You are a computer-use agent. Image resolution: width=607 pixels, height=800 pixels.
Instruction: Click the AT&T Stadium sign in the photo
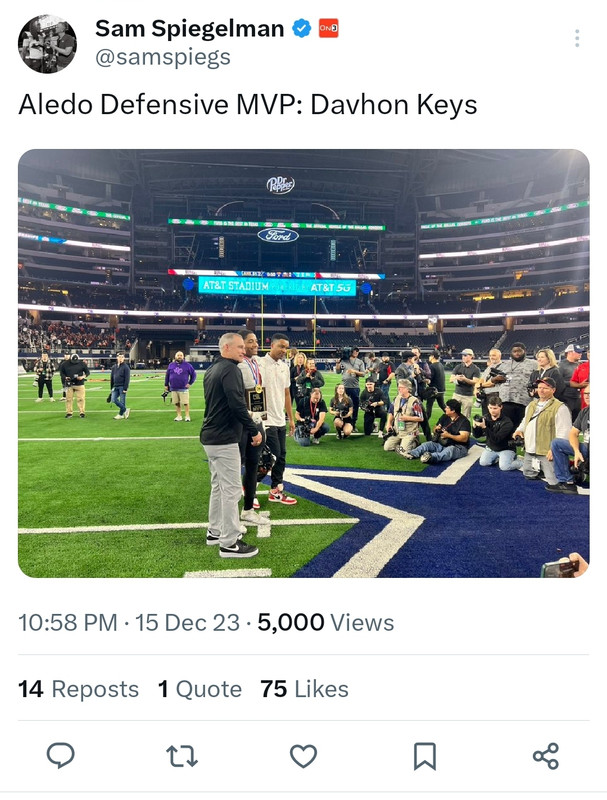(237, 286)
